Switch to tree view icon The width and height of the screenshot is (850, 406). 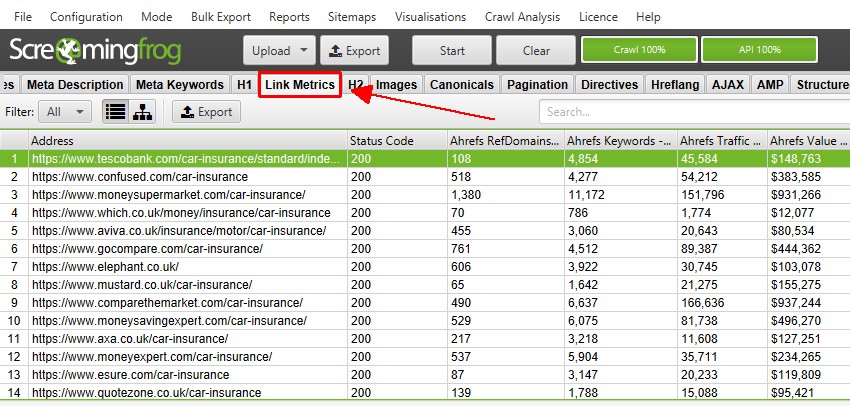click(143, 112)
